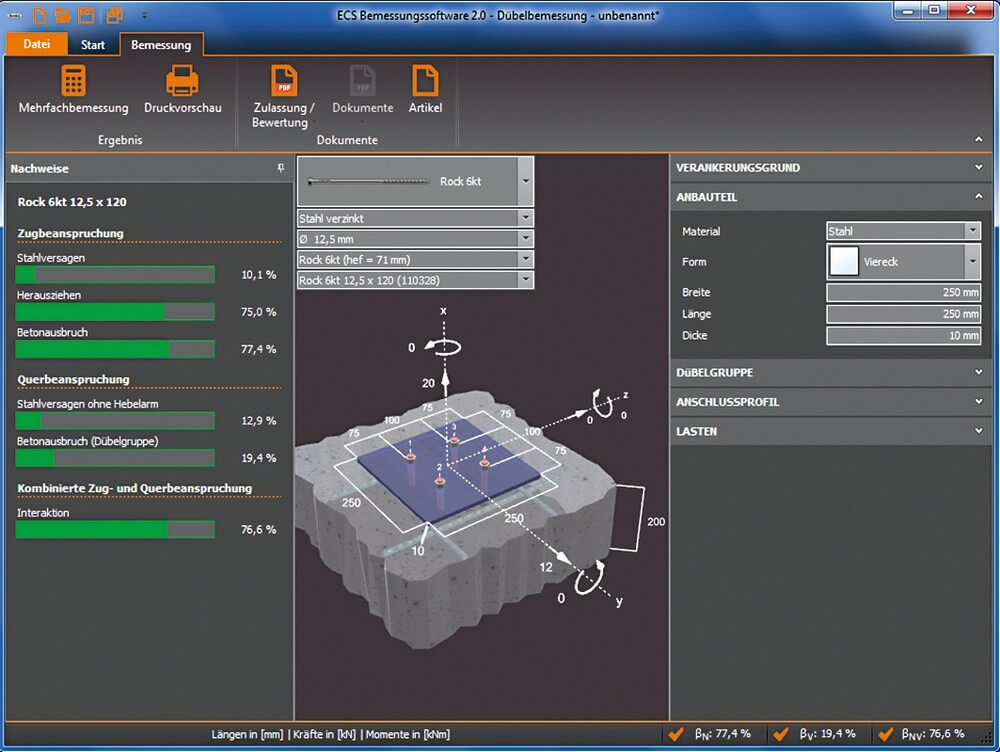Click the load value 12 on y axis
The height and width of the screenshot is (752, 1000).
click(546, 567)
